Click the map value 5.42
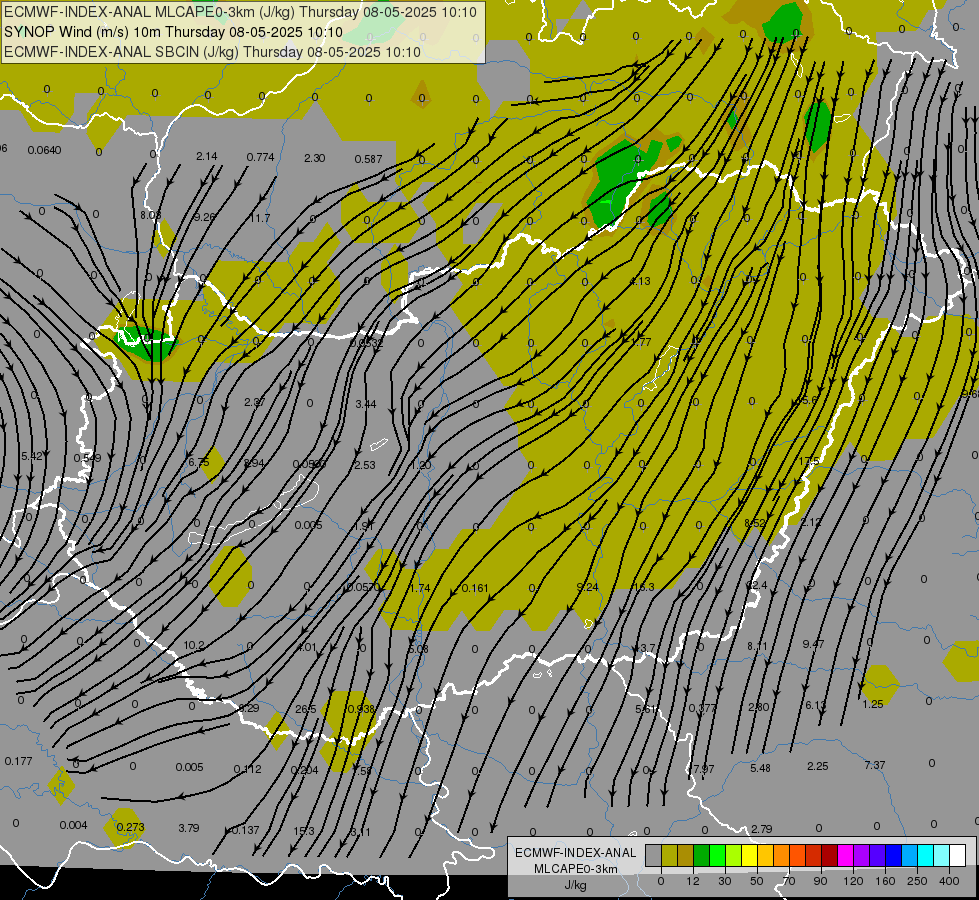979x900 pixels. pyautogui.click(x=32, y=456)
